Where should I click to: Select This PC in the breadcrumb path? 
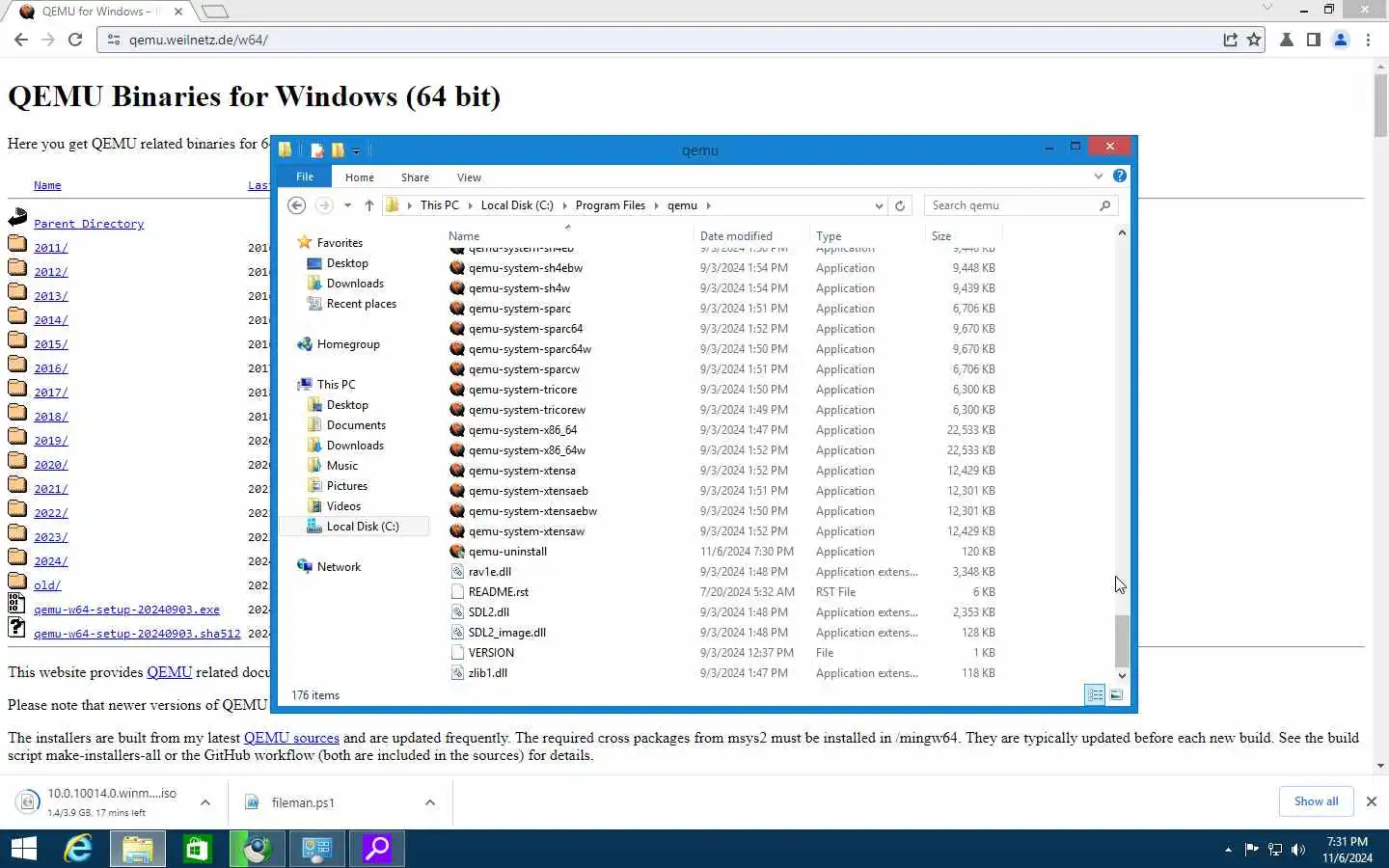click(x=439, y=205)
